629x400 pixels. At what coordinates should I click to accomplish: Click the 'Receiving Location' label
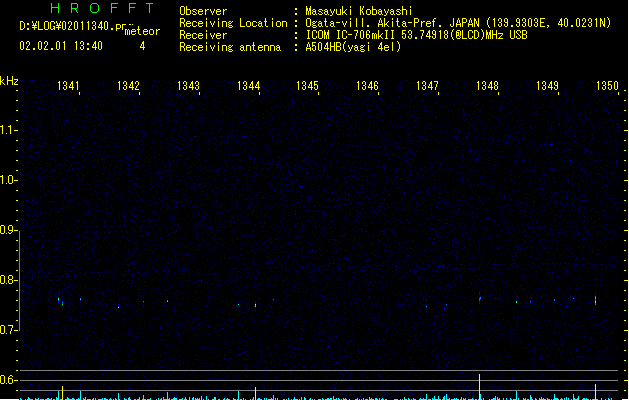(x=233, y=23)
